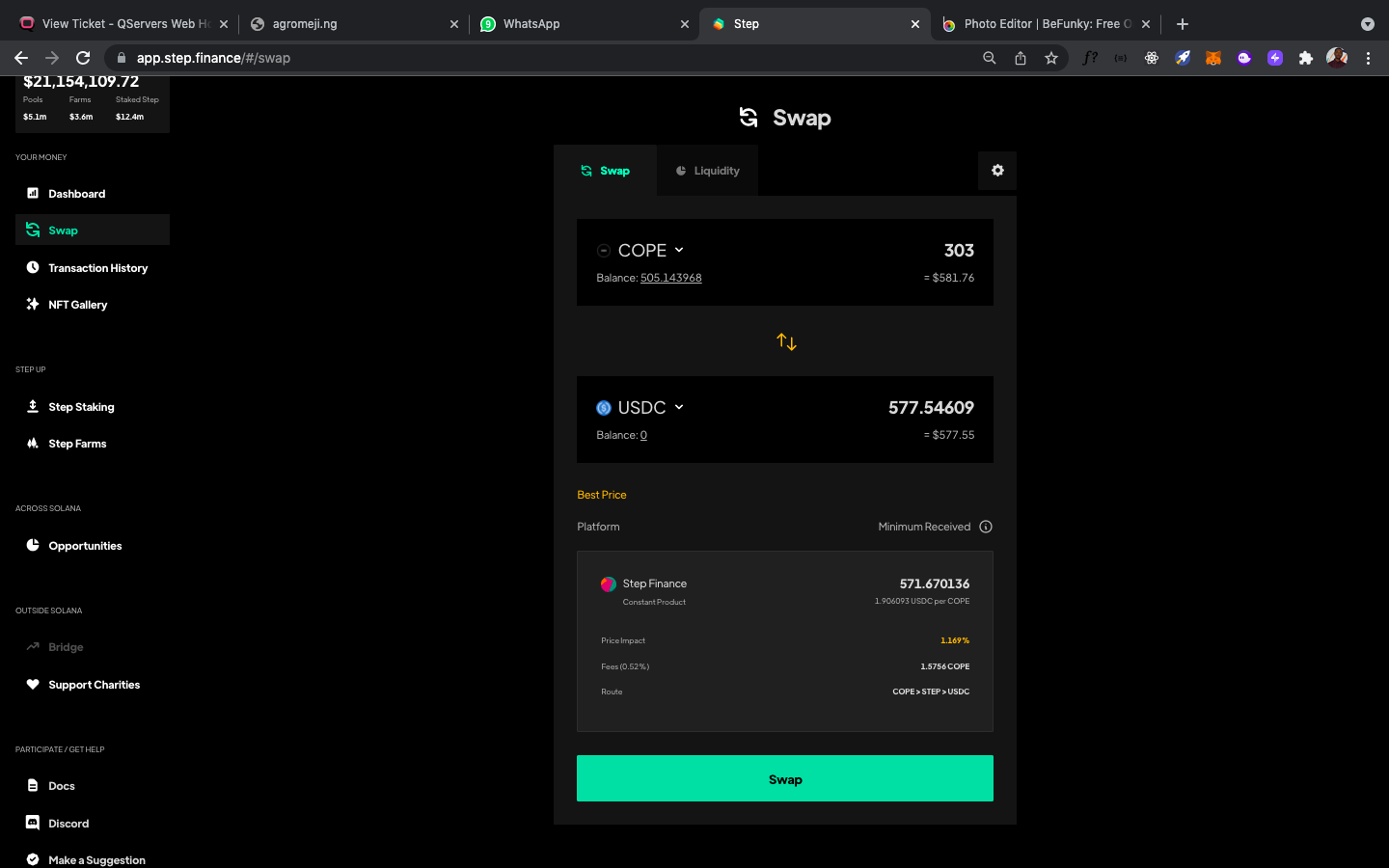
Task: Click the Best Price label
Action: coord(602,495)
